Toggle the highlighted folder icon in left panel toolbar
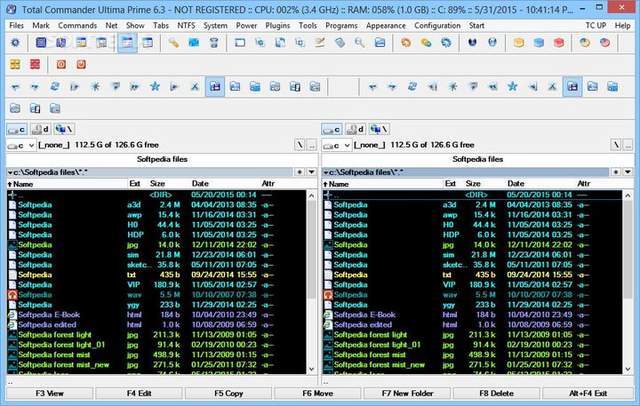This screenshot has height=406, width=640. (x=215, y=87)
